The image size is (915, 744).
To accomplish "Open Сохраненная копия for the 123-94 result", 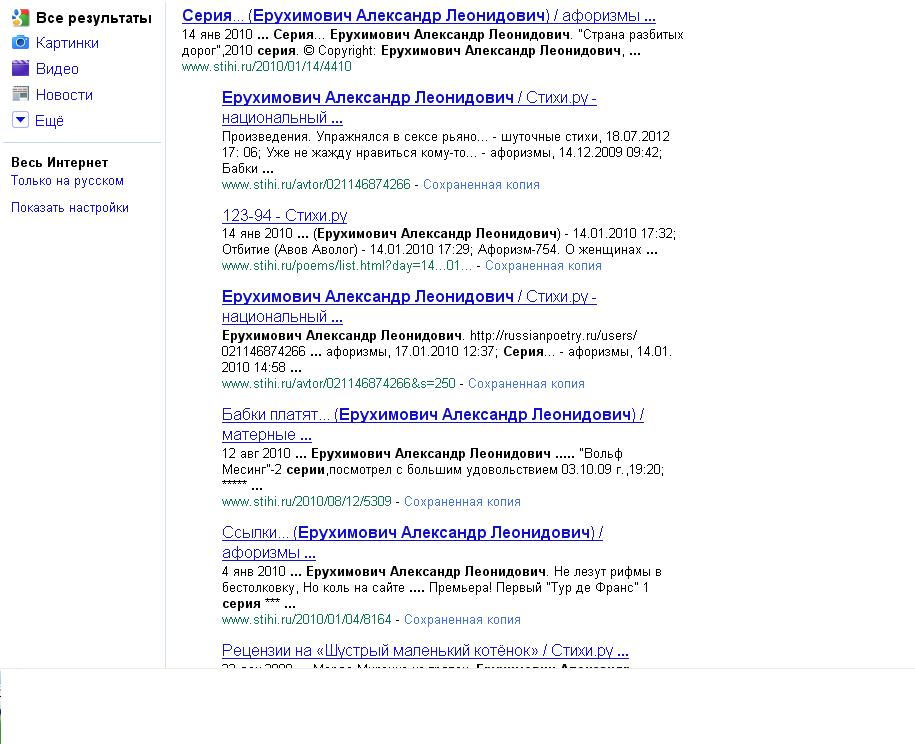I will 543,266.
